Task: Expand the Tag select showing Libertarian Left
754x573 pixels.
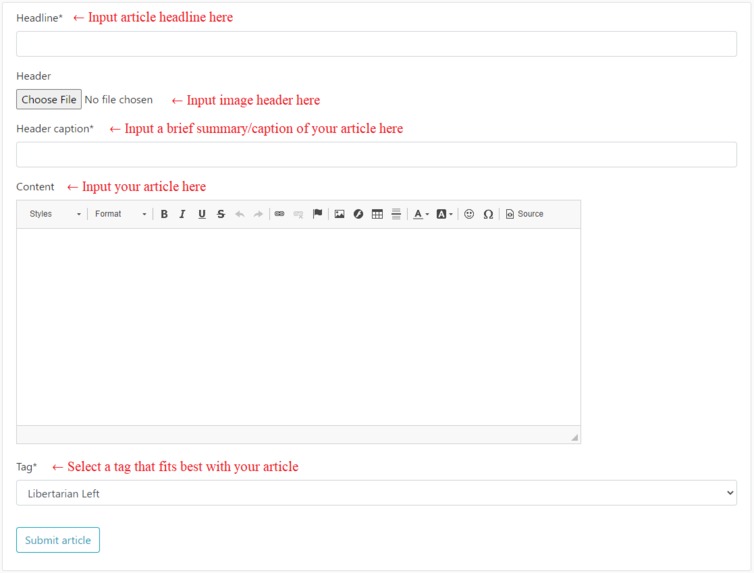Action: (x=377, y=493)
